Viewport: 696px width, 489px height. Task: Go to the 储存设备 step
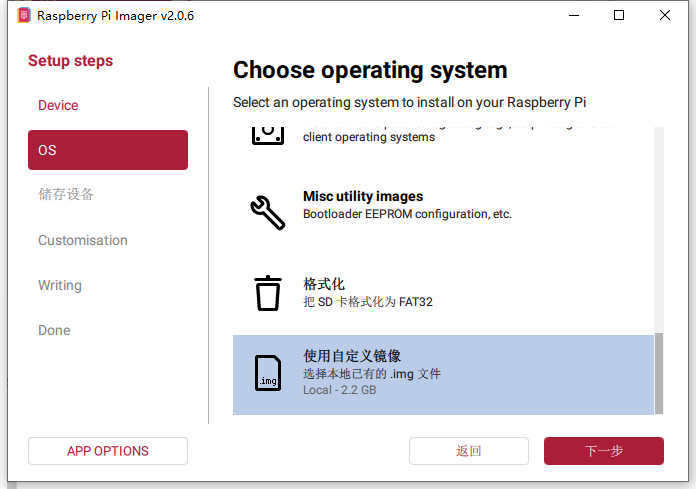click(x=66, y=194)
